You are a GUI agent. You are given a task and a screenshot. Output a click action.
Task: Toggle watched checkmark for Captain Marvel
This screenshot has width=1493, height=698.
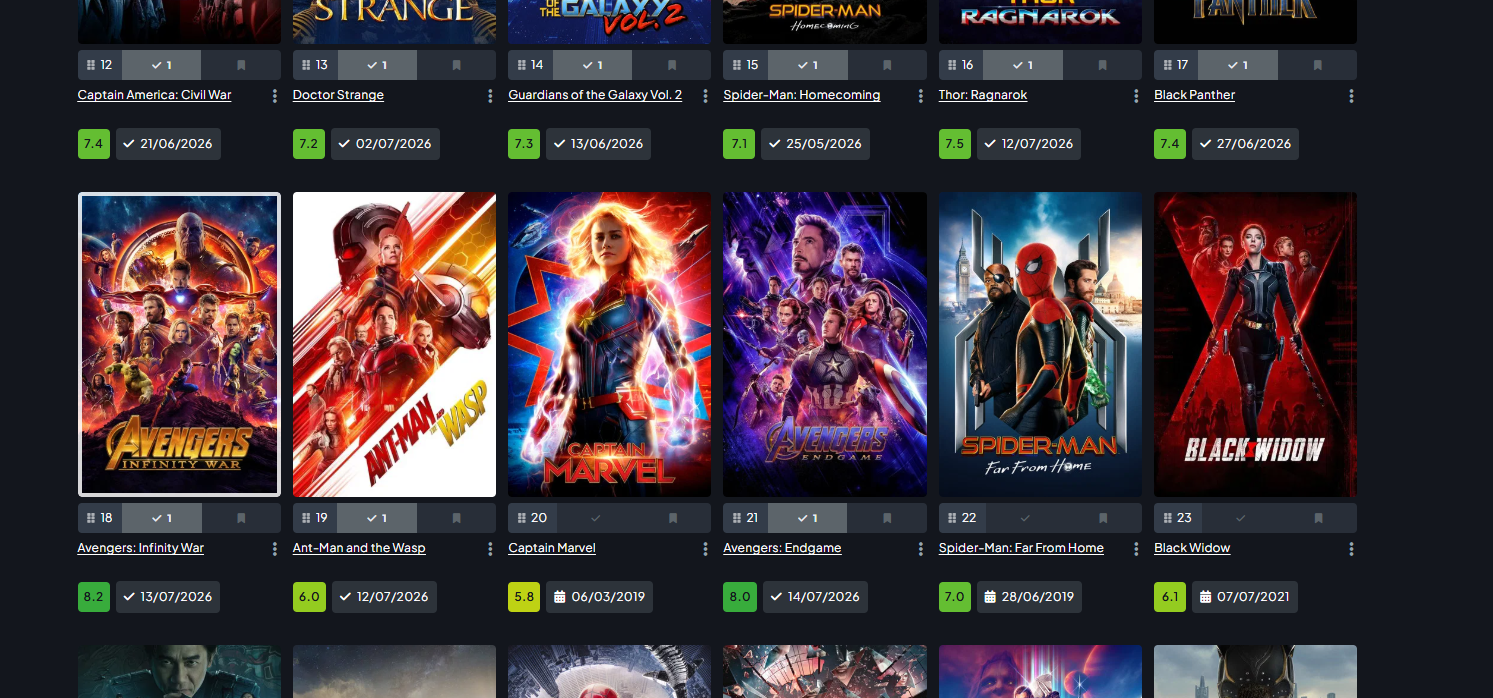596,518
